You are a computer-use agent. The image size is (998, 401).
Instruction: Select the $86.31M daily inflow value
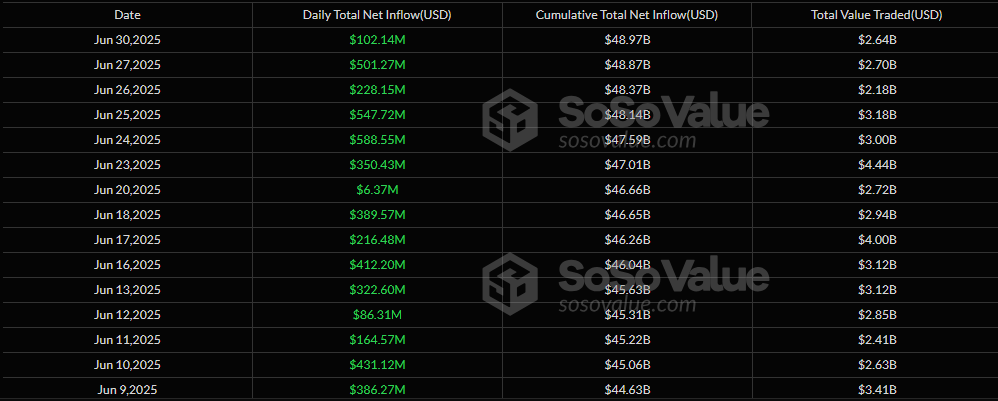pyautogui.click(x=377, y=314)
